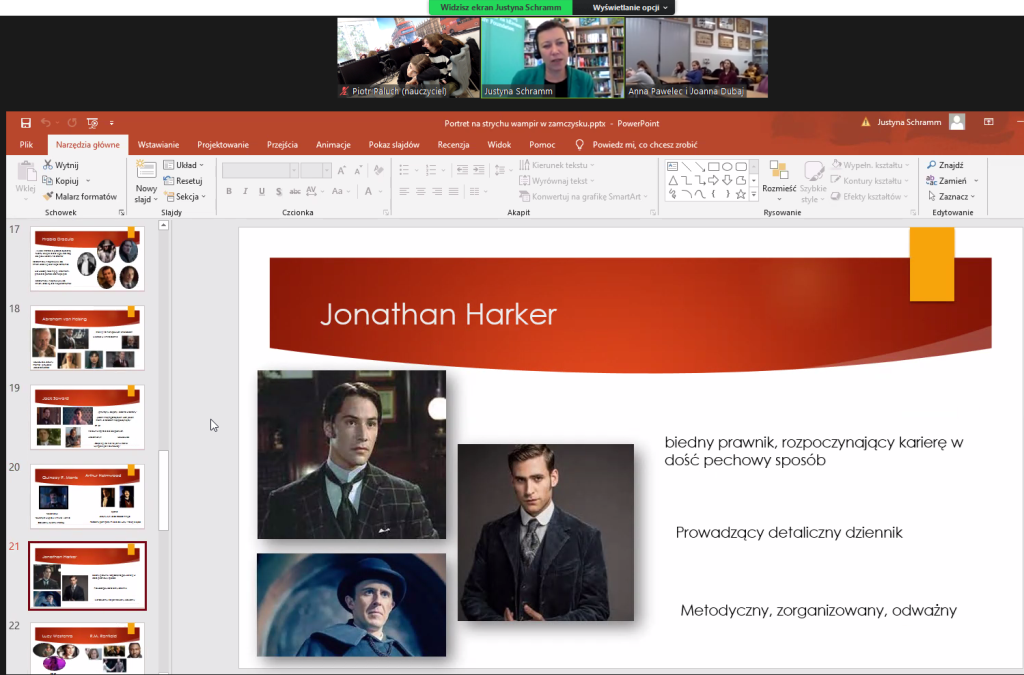Click the font color button
The image size is (1024, 675).
click(369, 192)
